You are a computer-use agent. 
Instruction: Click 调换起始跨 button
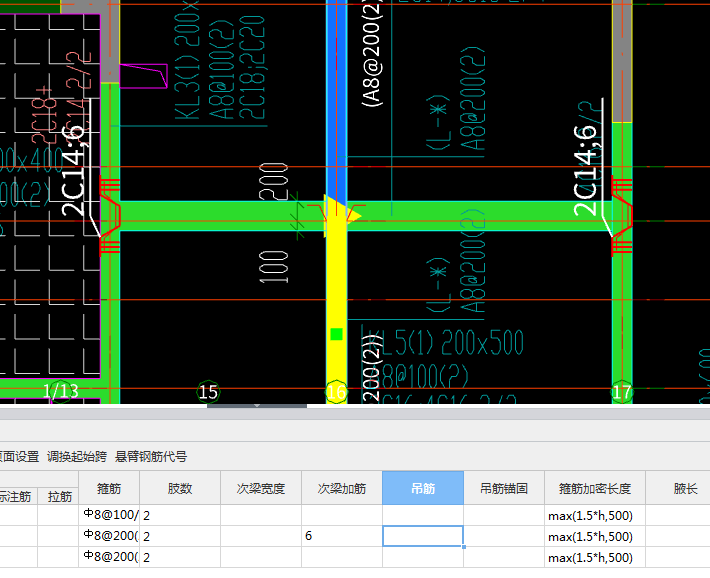77,457
